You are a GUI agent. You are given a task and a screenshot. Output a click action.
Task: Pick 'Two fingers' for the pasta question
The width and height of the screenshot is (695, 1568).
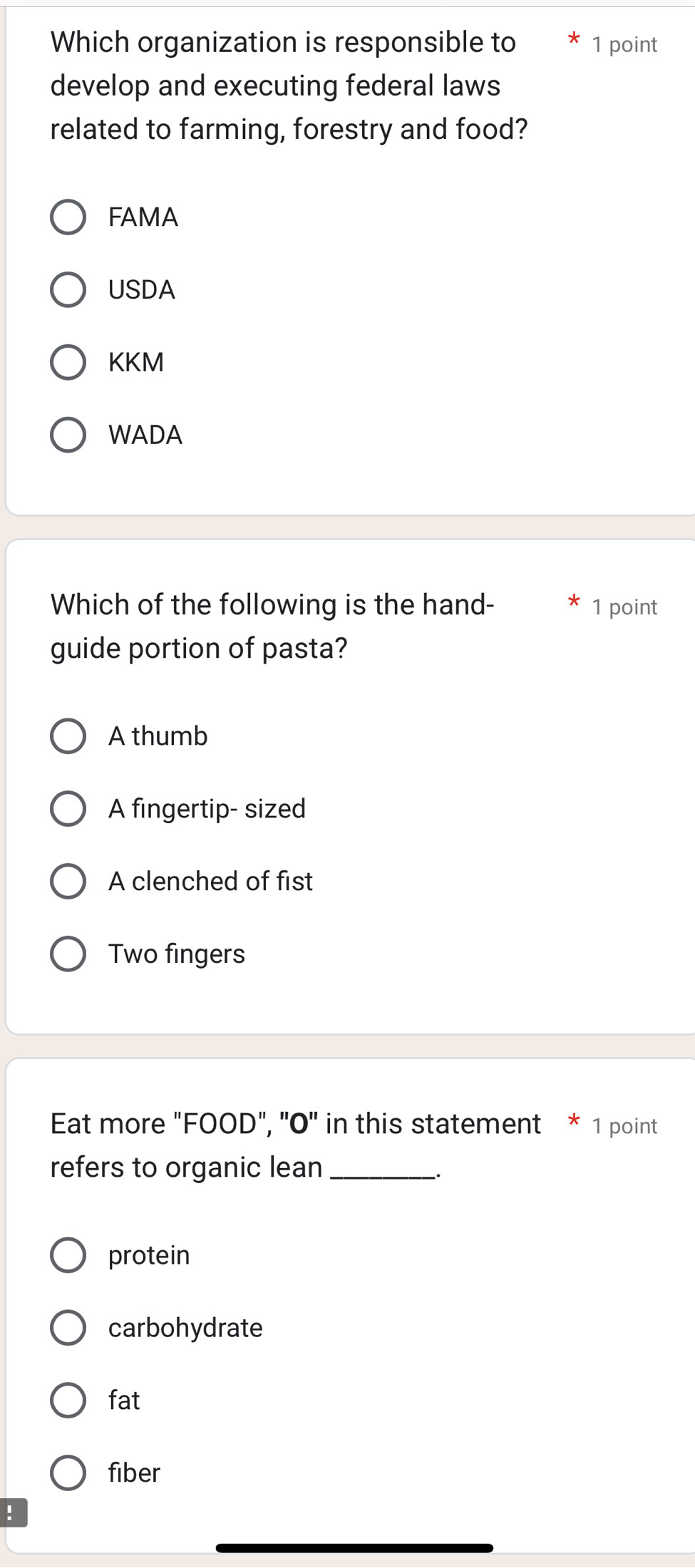point(68,954)
